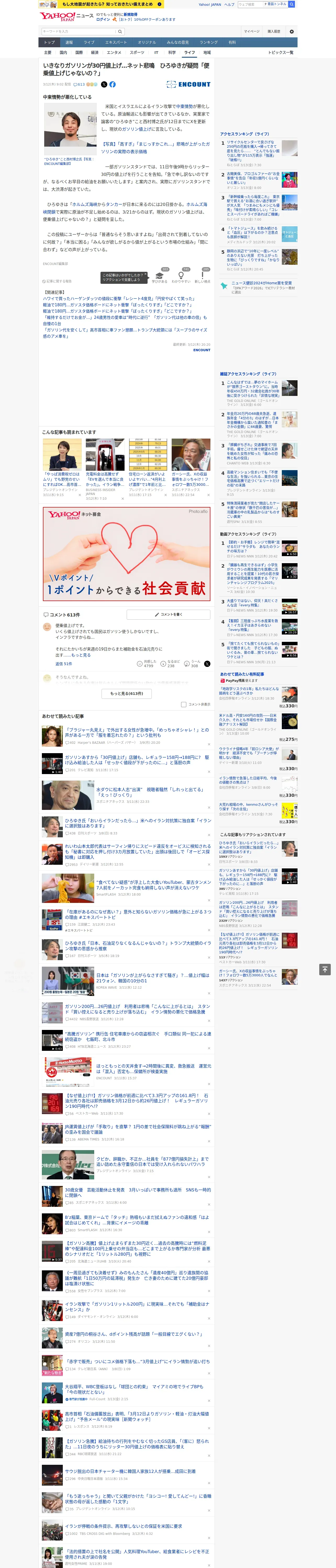This screenshot has width=336, height=1568.
Task: Open the 613 comment count bubble below the headline
Action: tap(79, 85)
